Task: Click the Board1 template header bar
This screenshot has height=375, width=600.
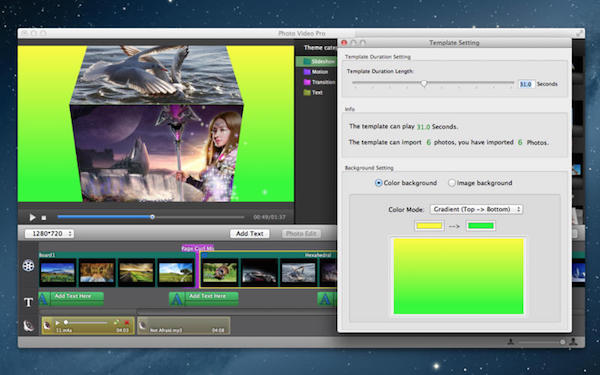Action: [x=117, y=255]
